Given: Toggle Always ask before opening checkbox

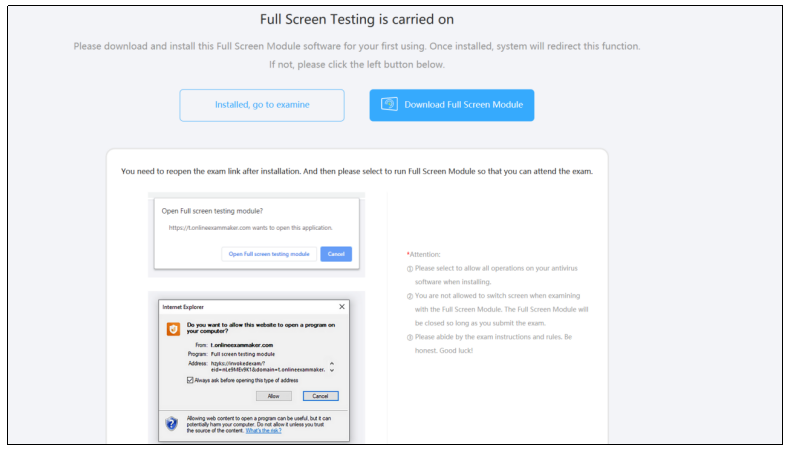Looking at the screenshot, I should click(190, 380).
